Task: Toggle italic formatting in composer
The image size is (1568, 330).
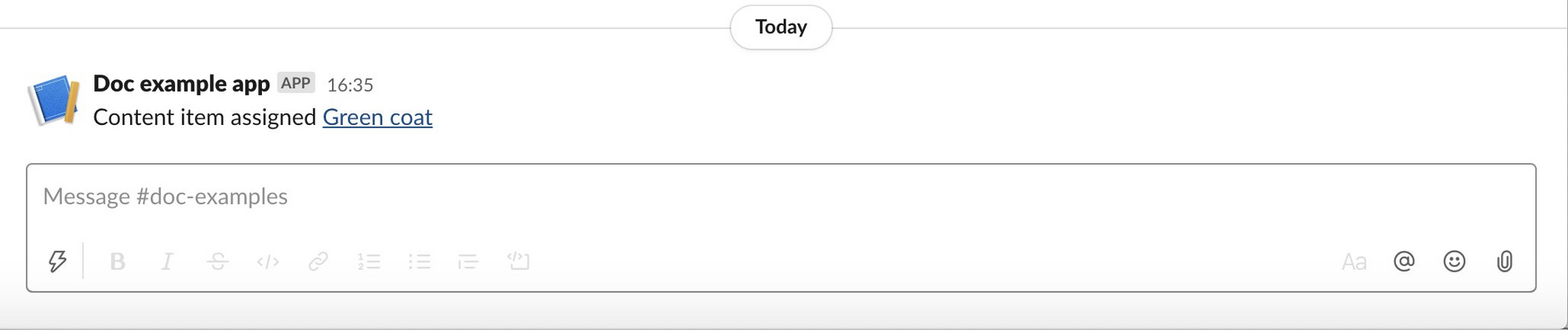Action: (167, 262)
